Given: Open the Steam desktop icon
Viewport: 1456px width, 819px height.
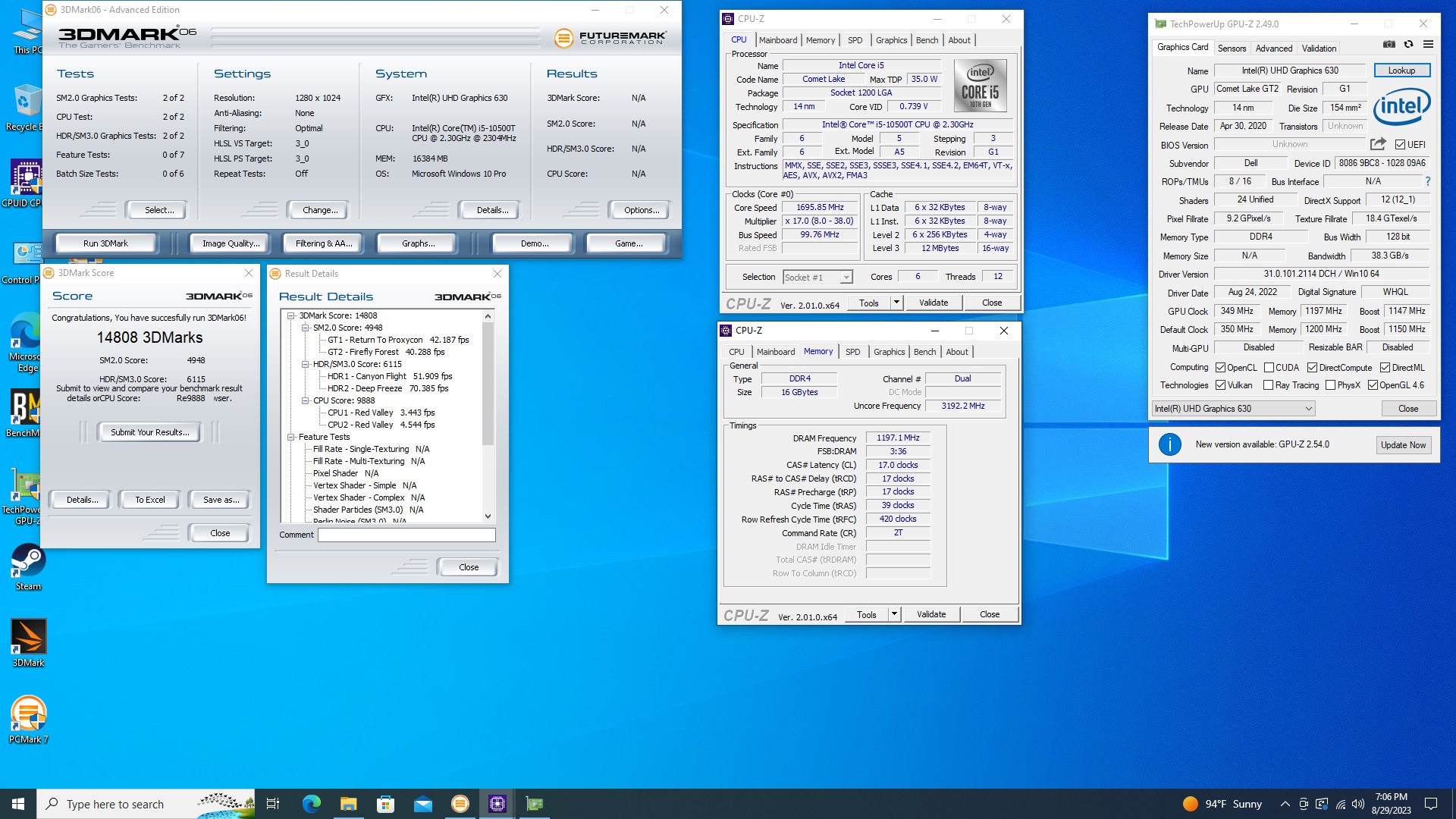Looking at the screenshot, I should pyautogui.click(x=28, y=566).
